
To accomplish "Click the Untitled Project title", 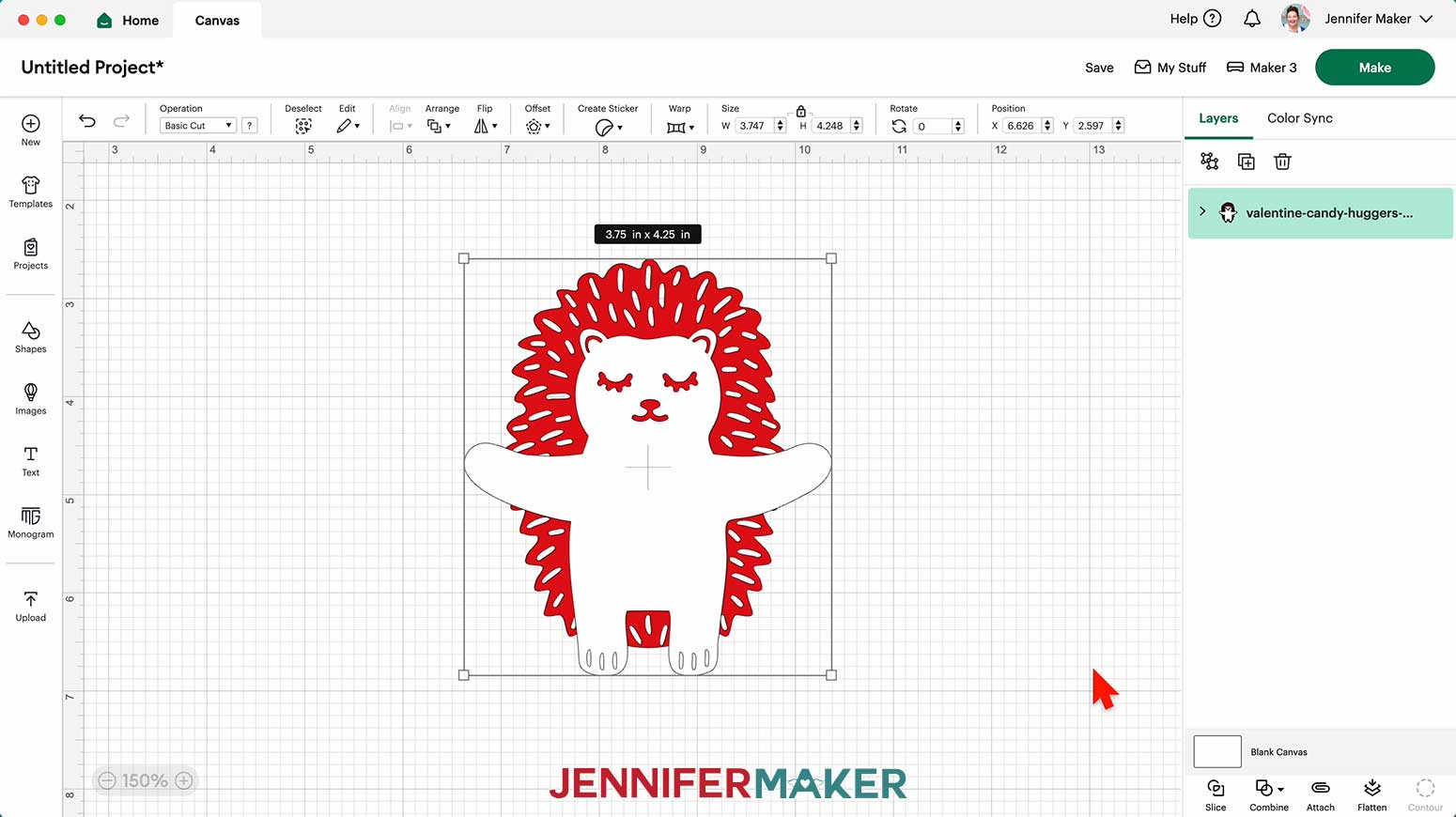I will pos(92,68).
